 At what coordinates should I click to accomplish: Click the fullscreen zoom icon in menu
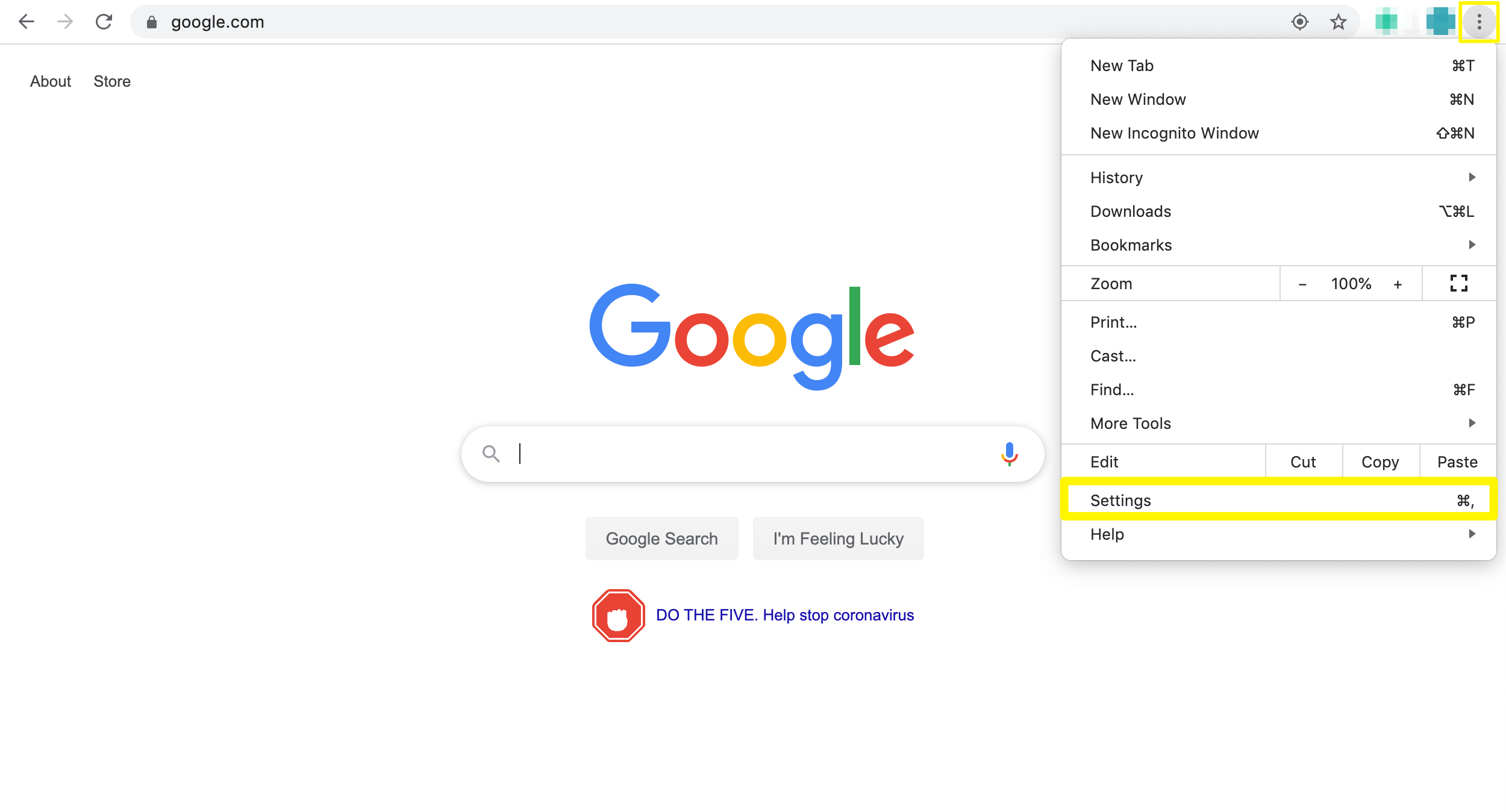point(1458,283)
